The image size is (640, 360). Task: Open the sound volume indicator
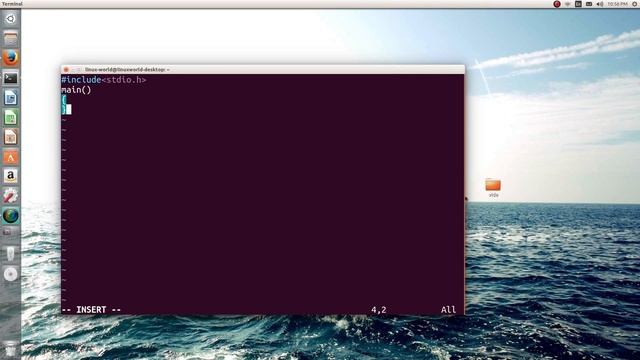(x=600, y=4)
